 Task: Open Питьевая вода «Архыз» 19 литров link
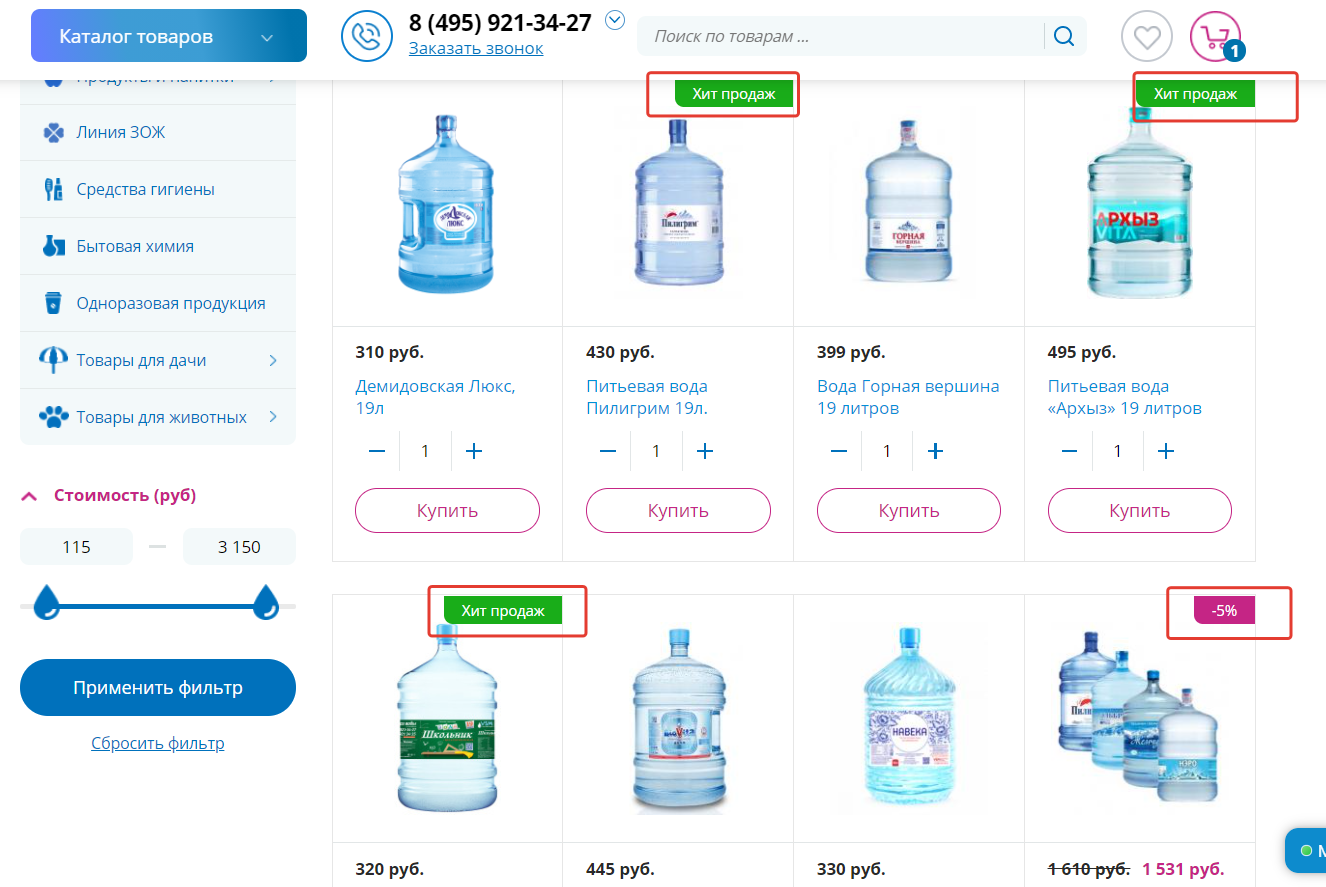pos(1125,397)
